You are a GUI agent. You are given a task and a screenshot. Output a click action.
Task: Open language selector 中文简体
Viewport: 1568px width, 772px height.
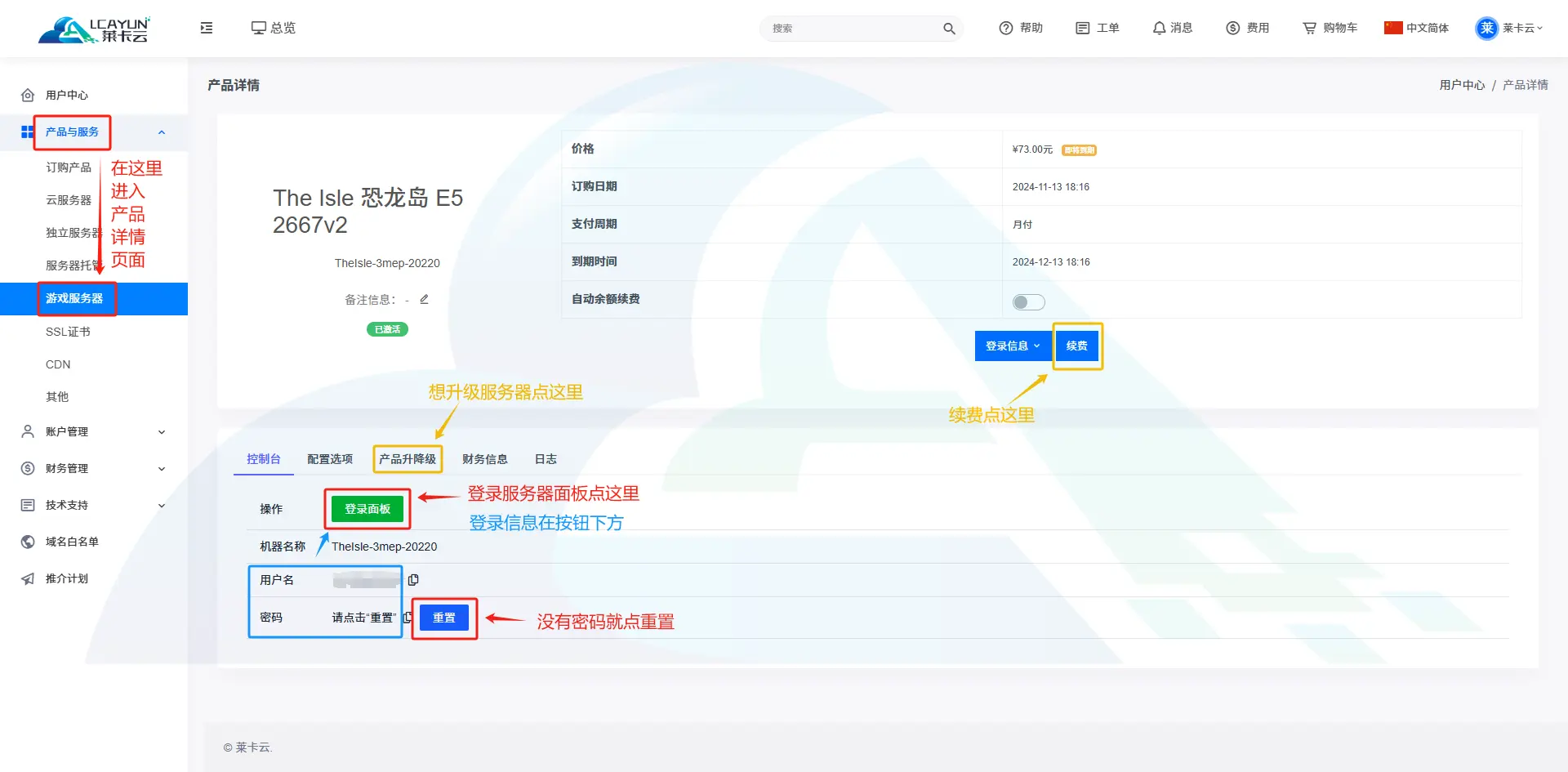(x=1416, y=28)
